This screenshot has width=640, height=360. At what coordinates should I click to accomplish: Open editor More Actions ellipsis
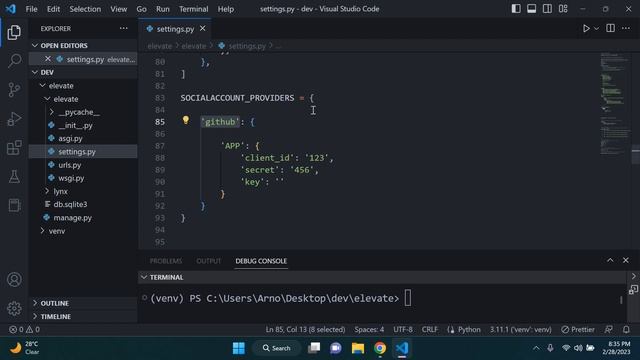[626, 28]
